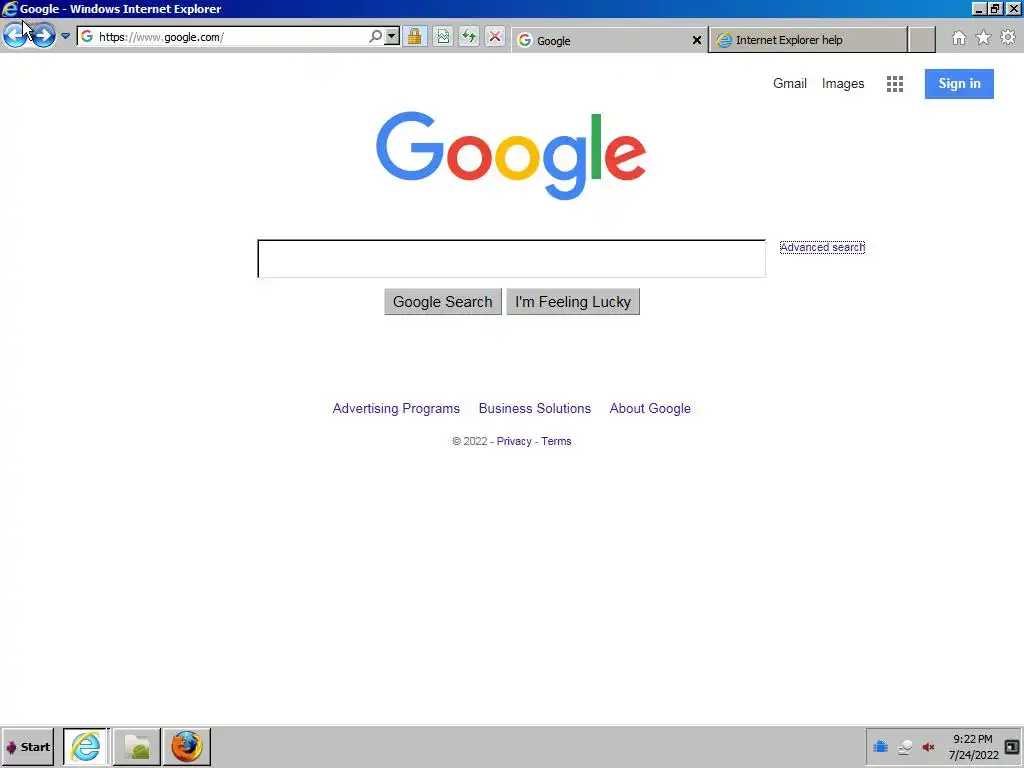This screenshot has height=768, width=1024.
Task: Focus the Google search text box
Action: point(511,259)
